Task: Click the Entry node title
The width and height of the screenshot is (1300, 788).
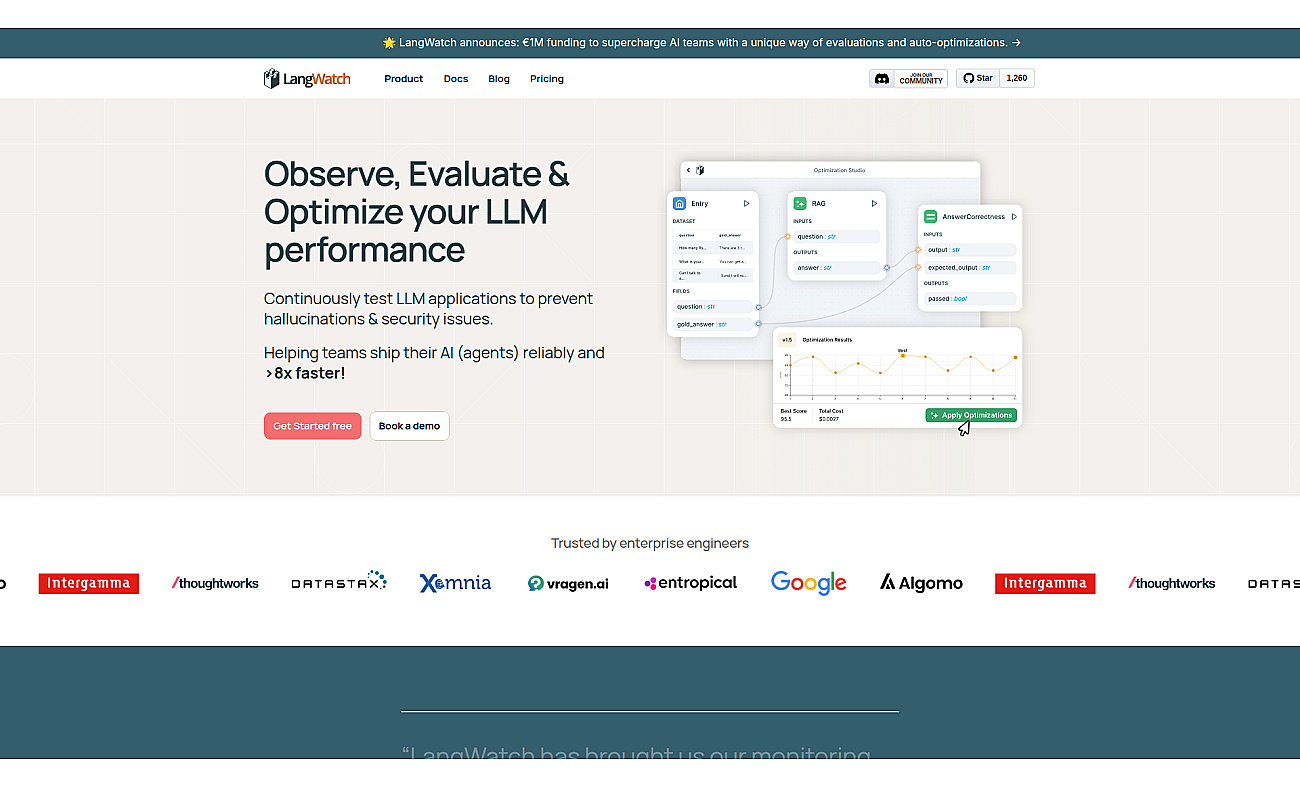Action: (x=700, y=204)
